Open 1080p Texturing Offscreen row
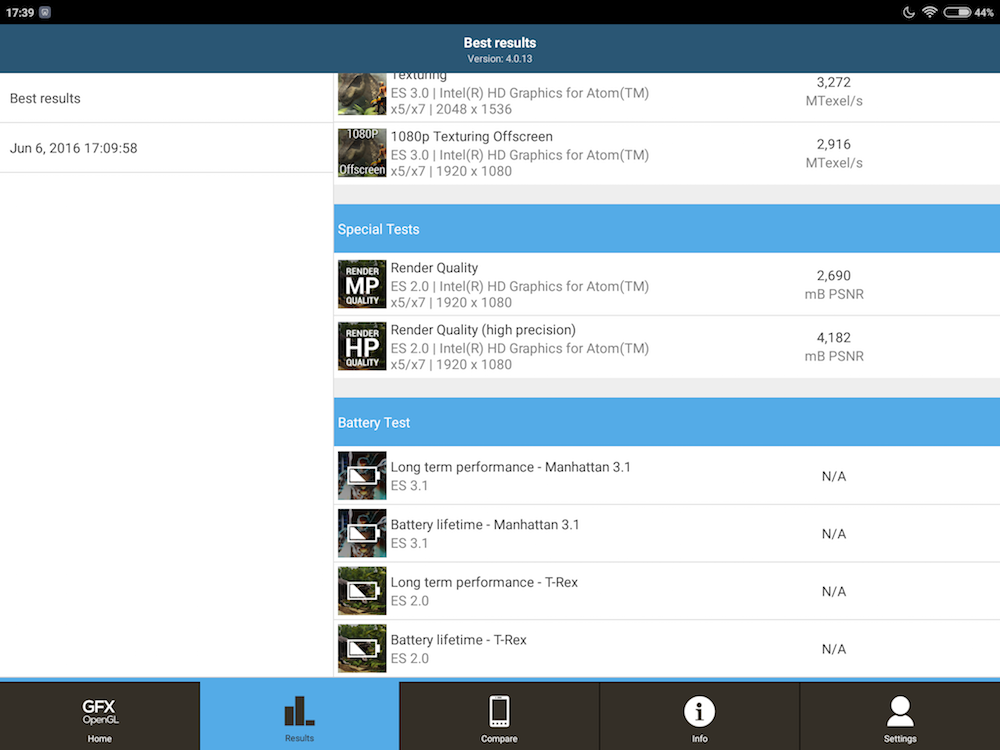Screen dimensions: 1000x750 click(x=666, y=153)
